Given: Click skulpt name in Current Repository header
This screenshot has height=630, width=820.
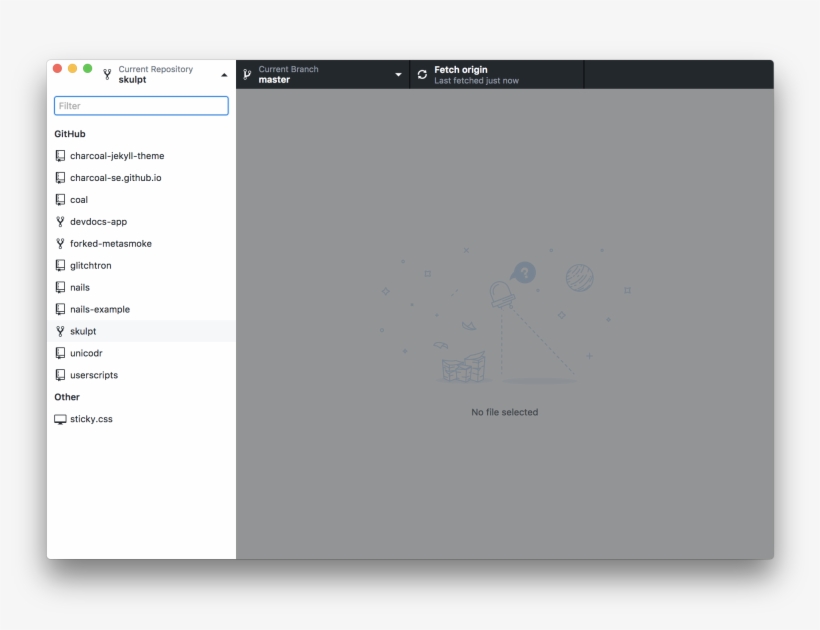Looking at the screenshot, I should click(132, 80).
